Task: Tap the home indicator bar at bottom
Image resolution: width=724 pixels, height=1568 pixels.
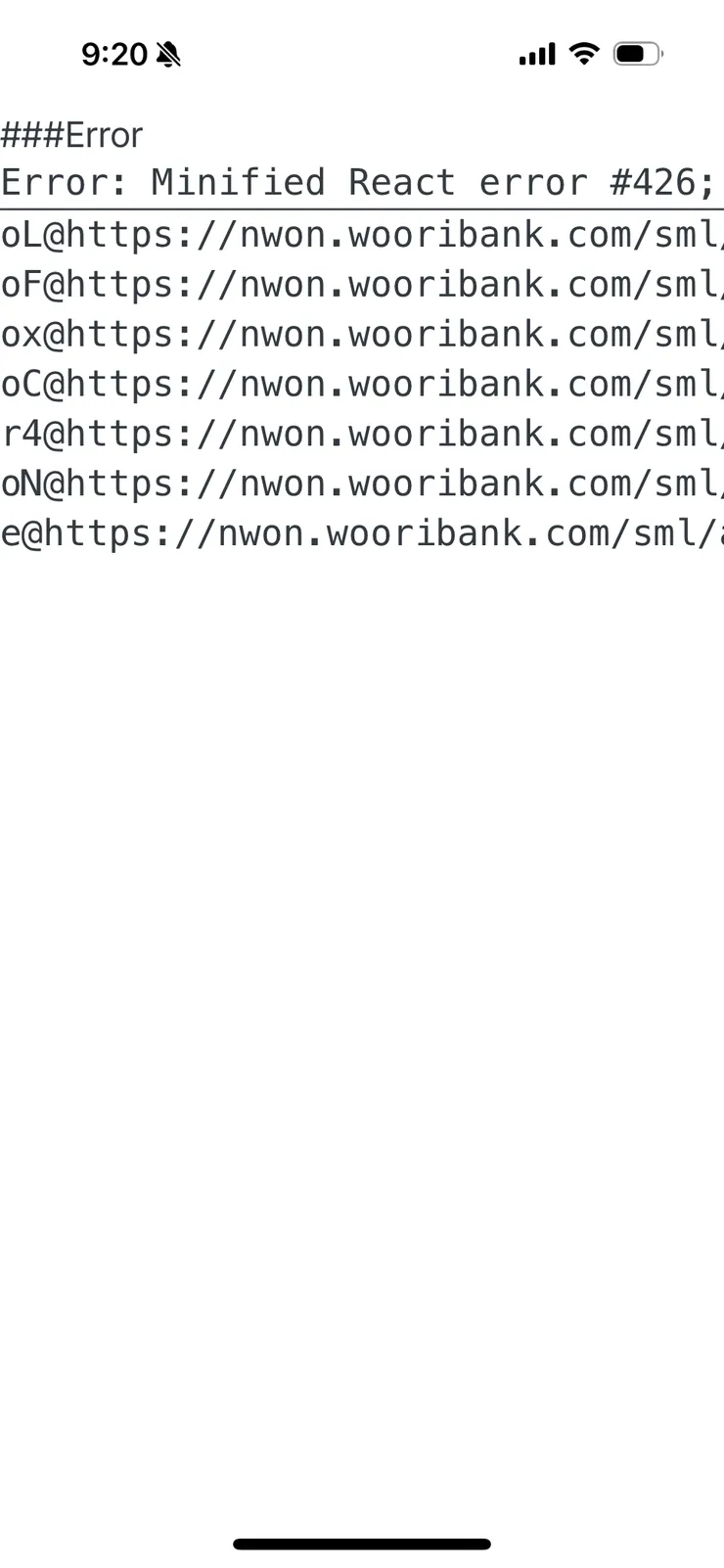Action: 362,1545
